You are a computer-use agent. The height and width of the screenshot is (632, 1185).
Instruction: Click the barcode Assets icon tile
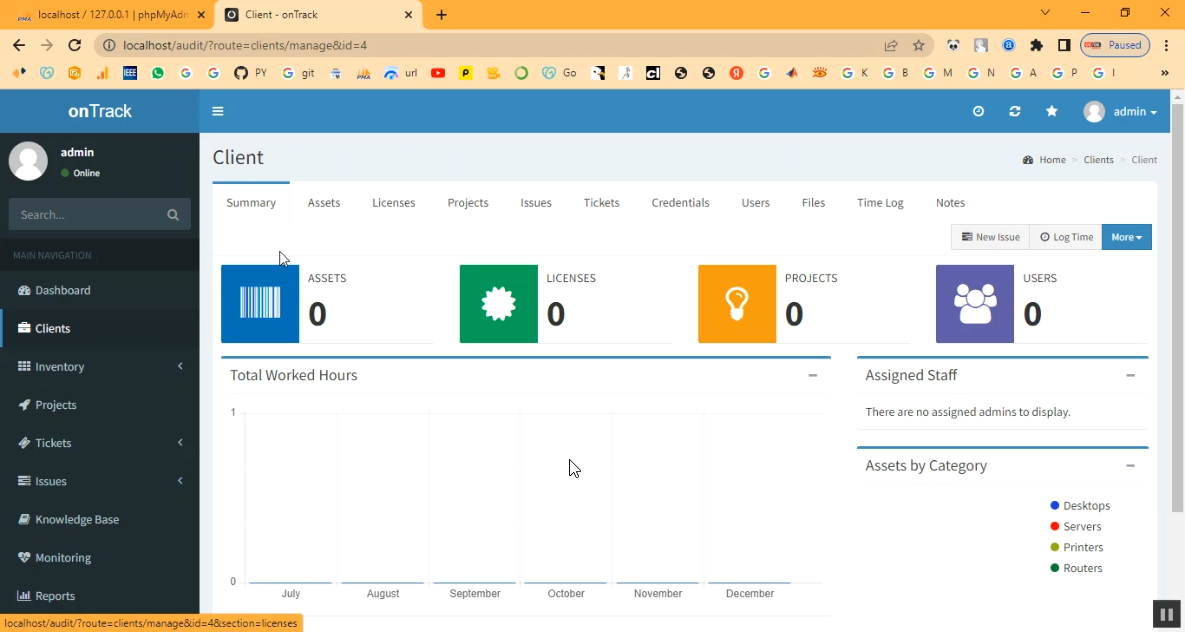coord(260,304)
